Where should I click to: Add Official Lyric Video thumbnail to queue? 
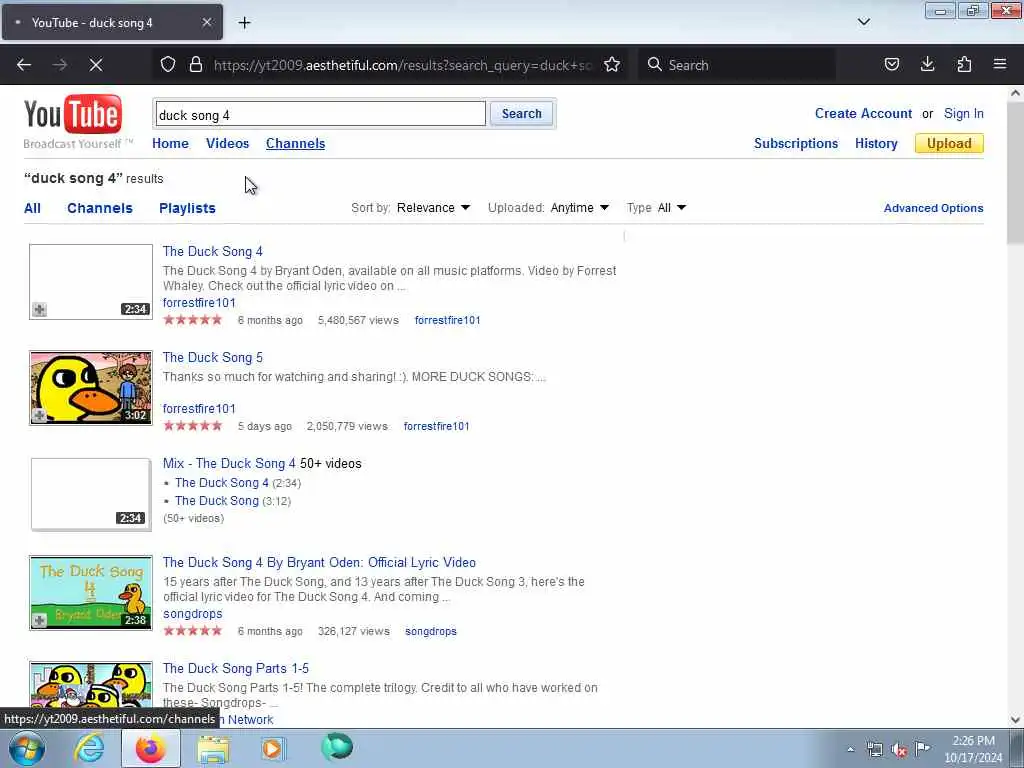point(39,620)
